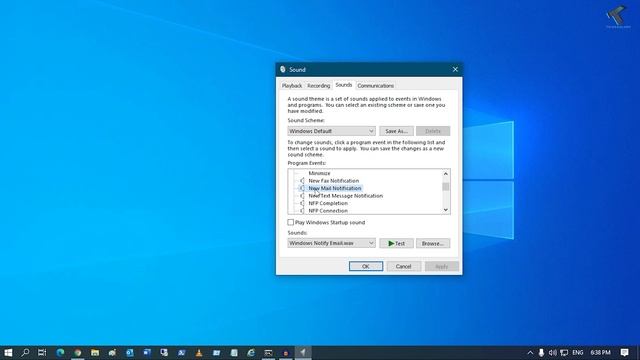Click the Delete scheme button
This screenshot has height=360, width=640.
coord(433,131)
